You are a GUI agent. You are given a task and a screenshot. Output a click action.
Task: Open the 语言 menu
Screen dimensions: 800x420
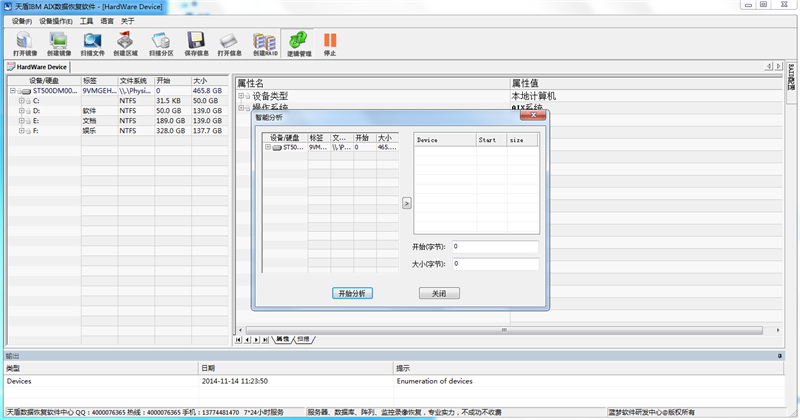(x=107, y=21)
